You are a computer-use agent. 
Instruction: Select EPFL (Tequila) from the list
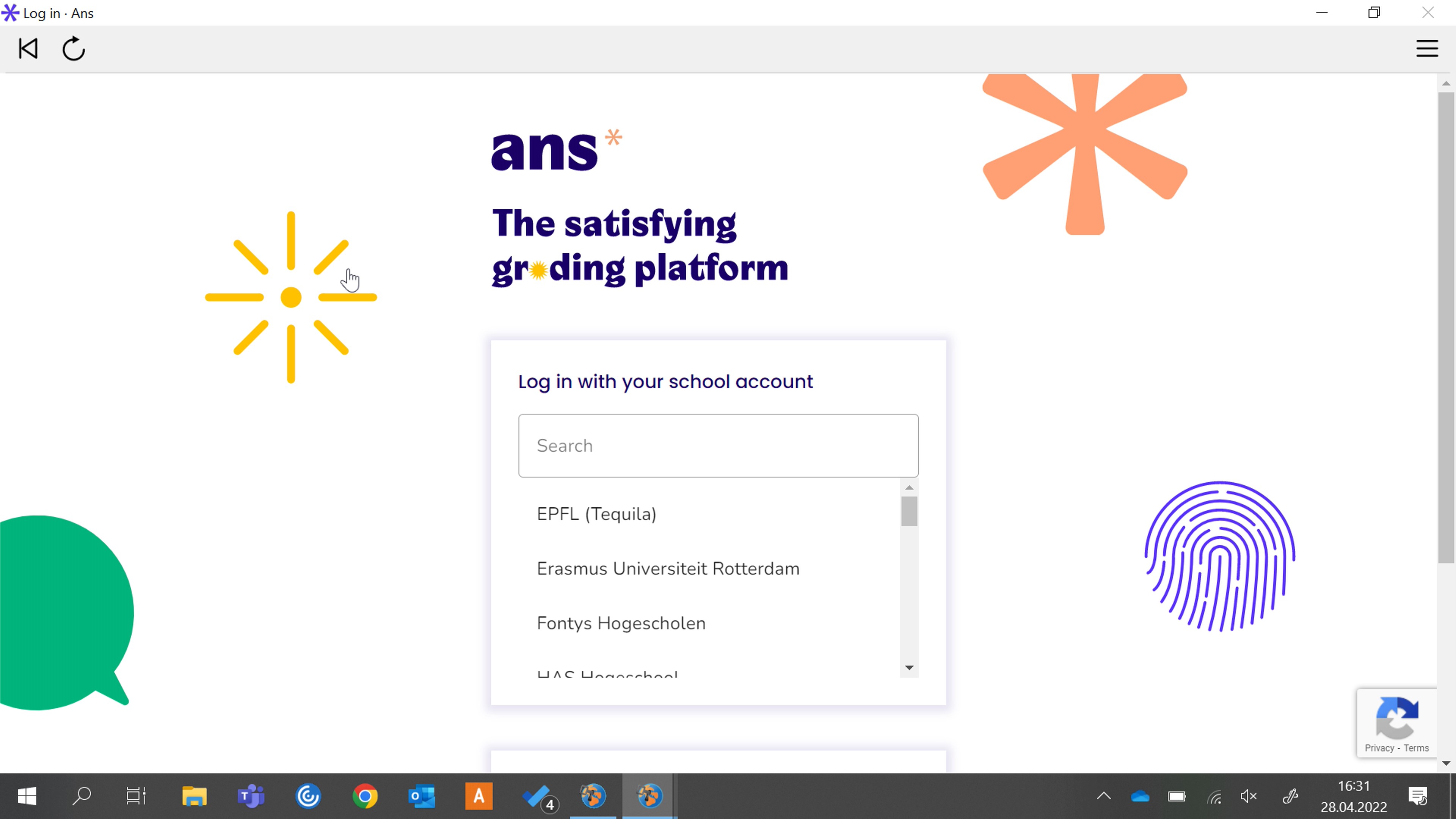pyautogui.click(x=596, y=514)
